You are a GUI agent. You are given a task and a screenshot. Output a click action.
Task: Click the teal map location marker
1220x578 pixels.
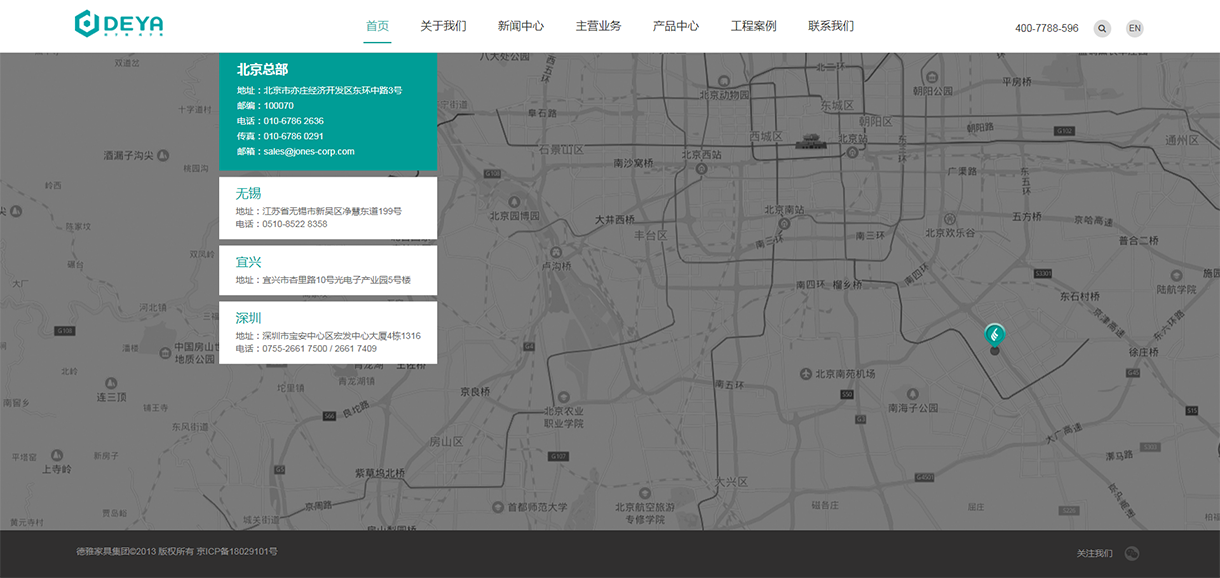994,338
